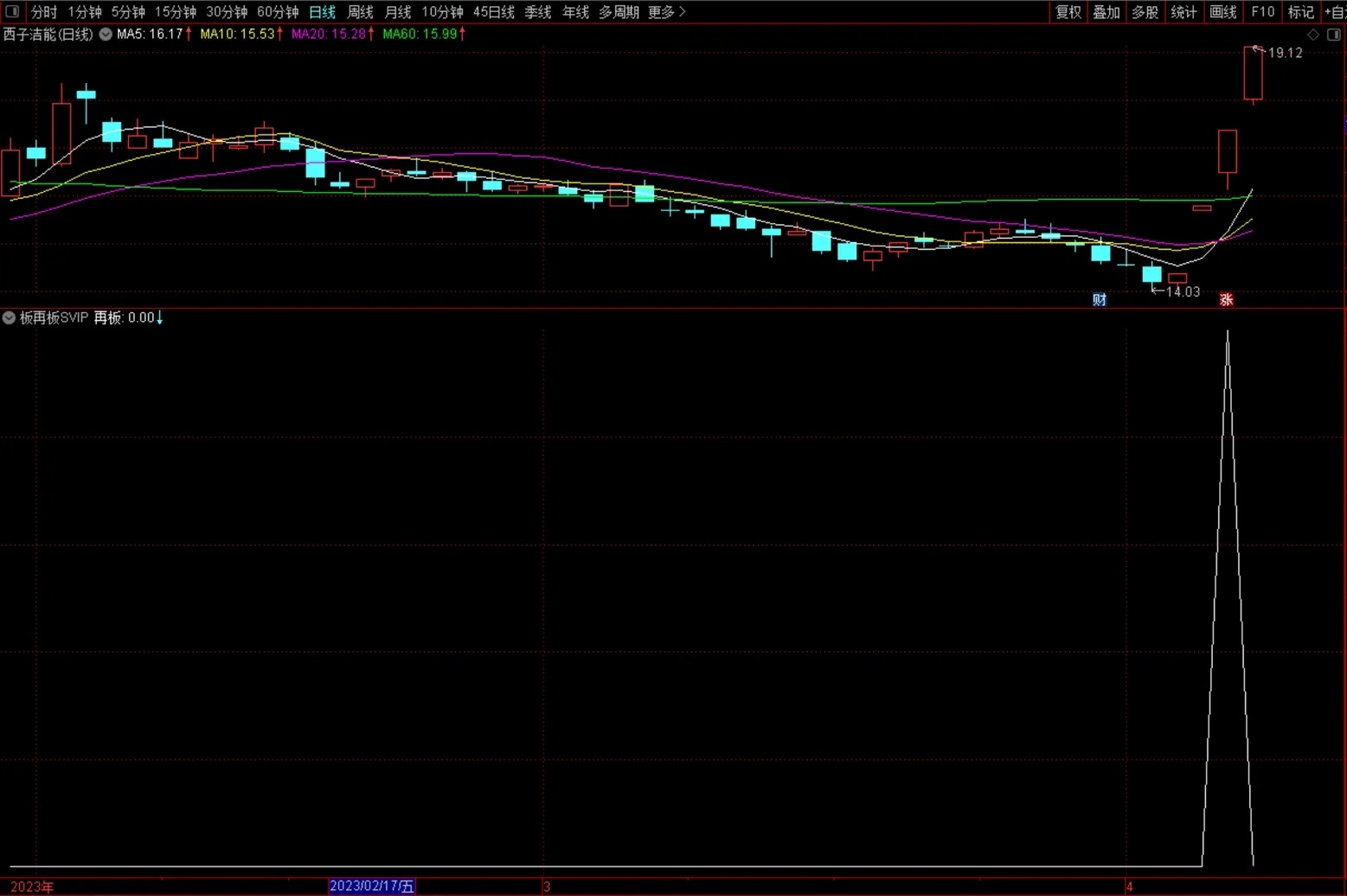Screen dimensions: 1347x896
Task: Click the 复权 adjustment button
Action: [x=1068, y=12]
